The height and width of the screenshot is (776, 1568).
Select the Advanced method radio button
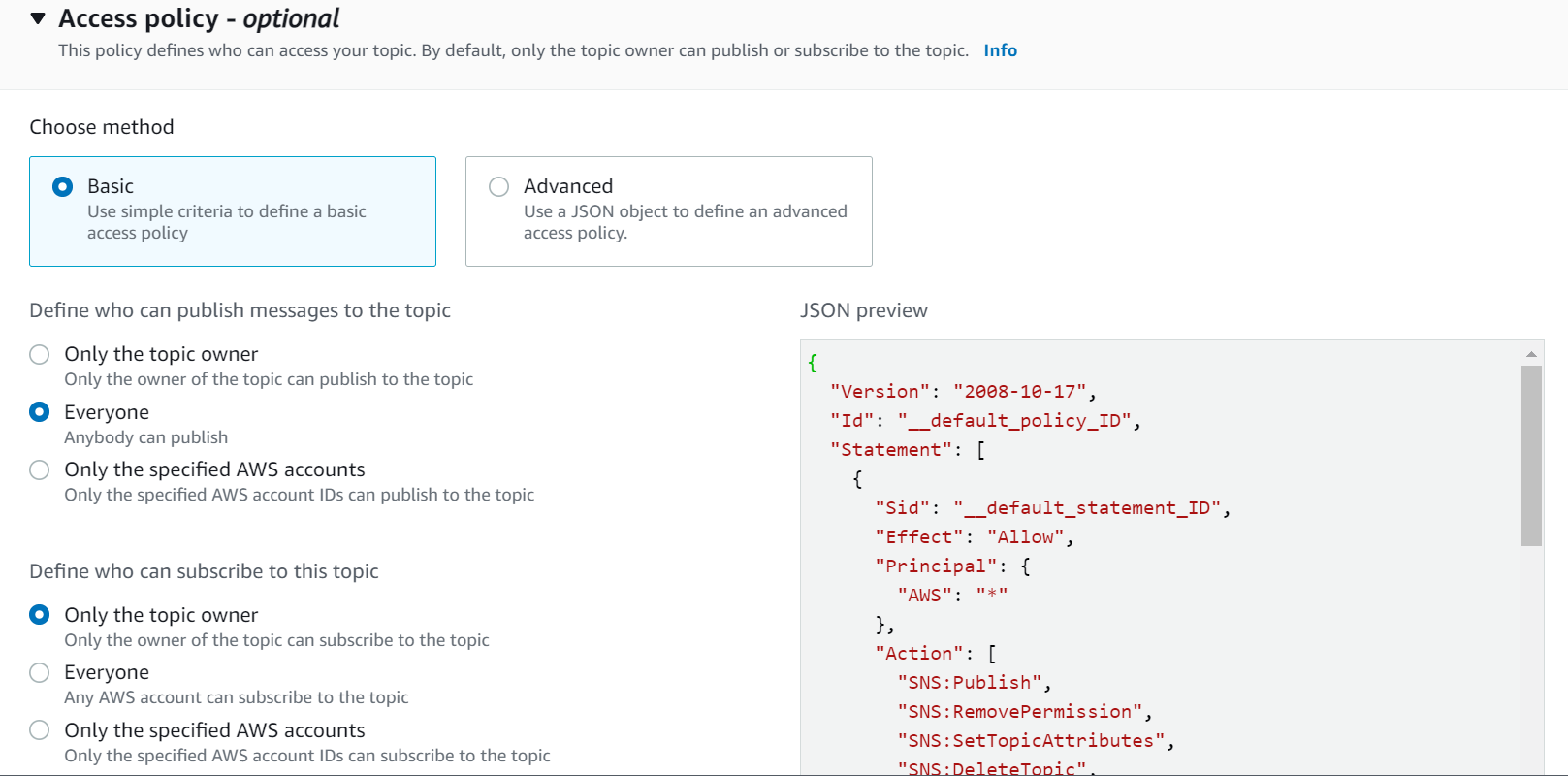pyautogui.click(x=498, y=186)
